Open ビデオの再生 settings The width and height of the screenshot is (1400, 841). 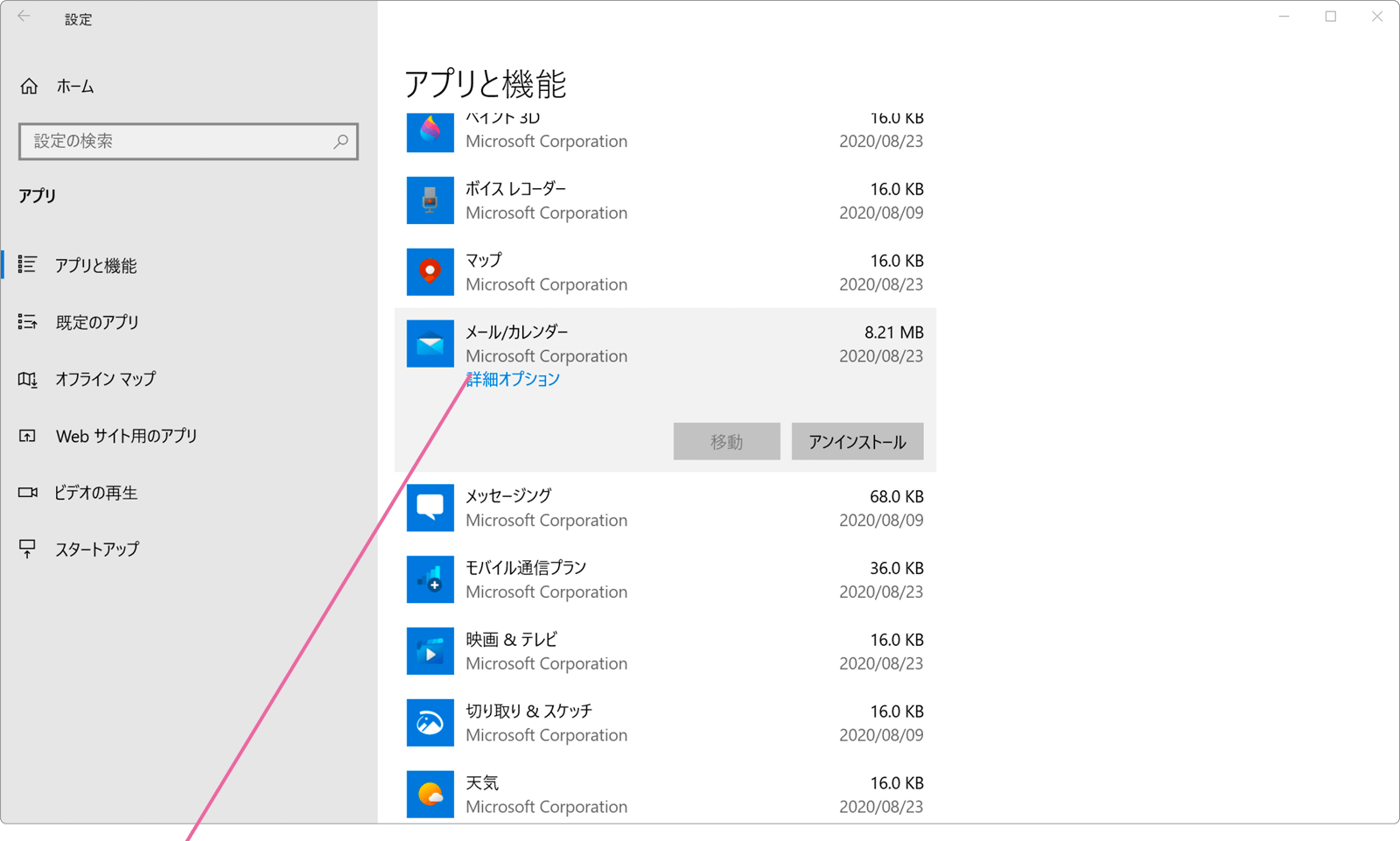tap(96, 493)
